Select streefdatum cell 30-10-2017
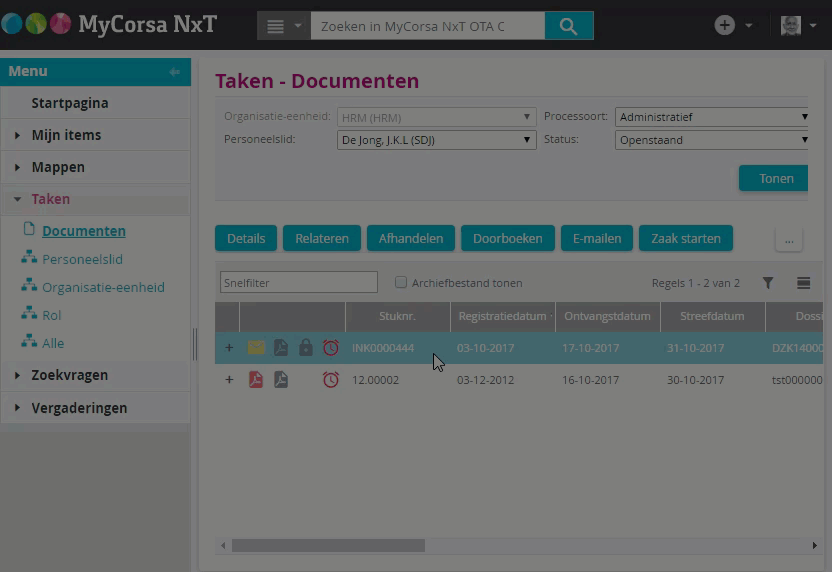832x572 pixels. (x=696, y=380)
